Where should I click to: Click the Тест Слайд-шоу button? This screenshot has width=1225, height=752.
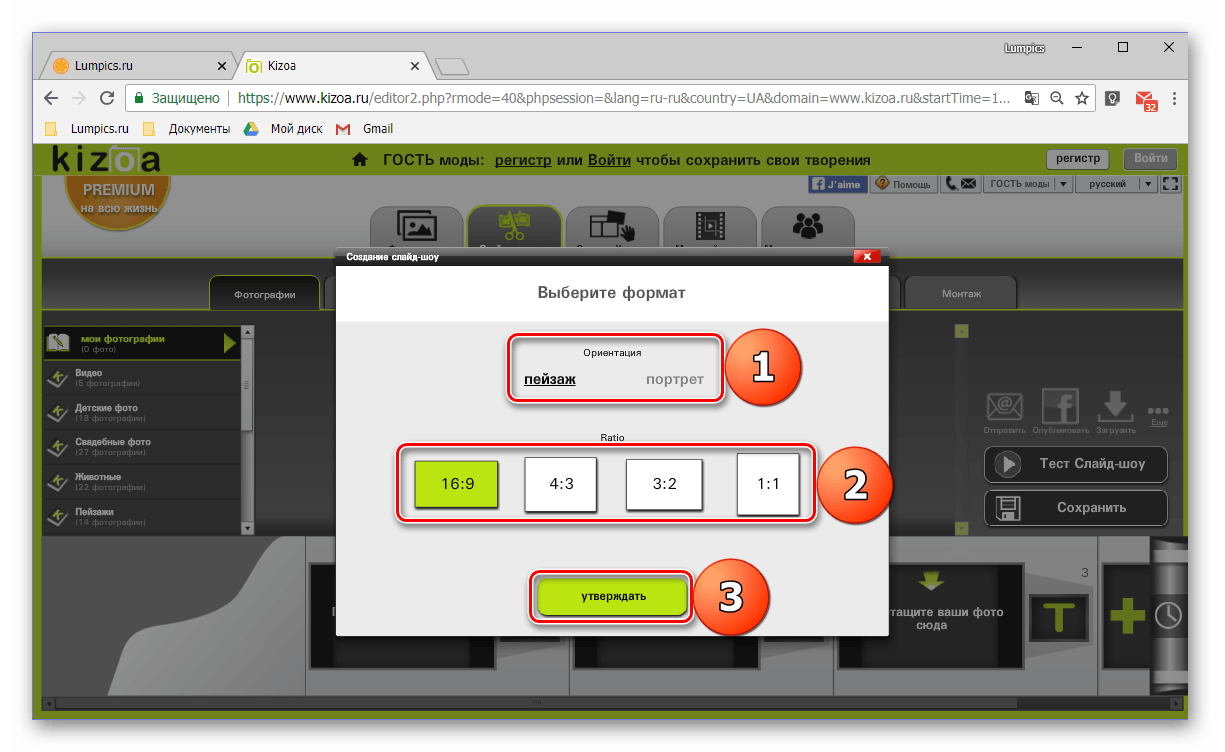pos(1076,464)
